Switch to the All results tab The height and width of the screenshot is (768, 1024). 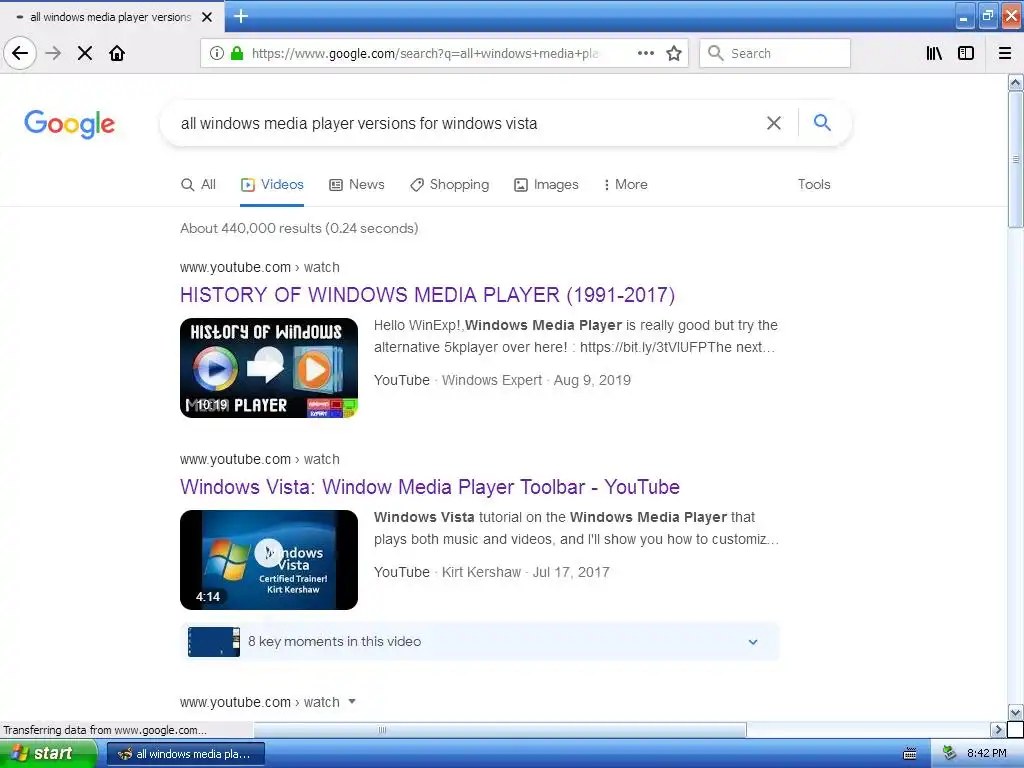pos(198,185)
